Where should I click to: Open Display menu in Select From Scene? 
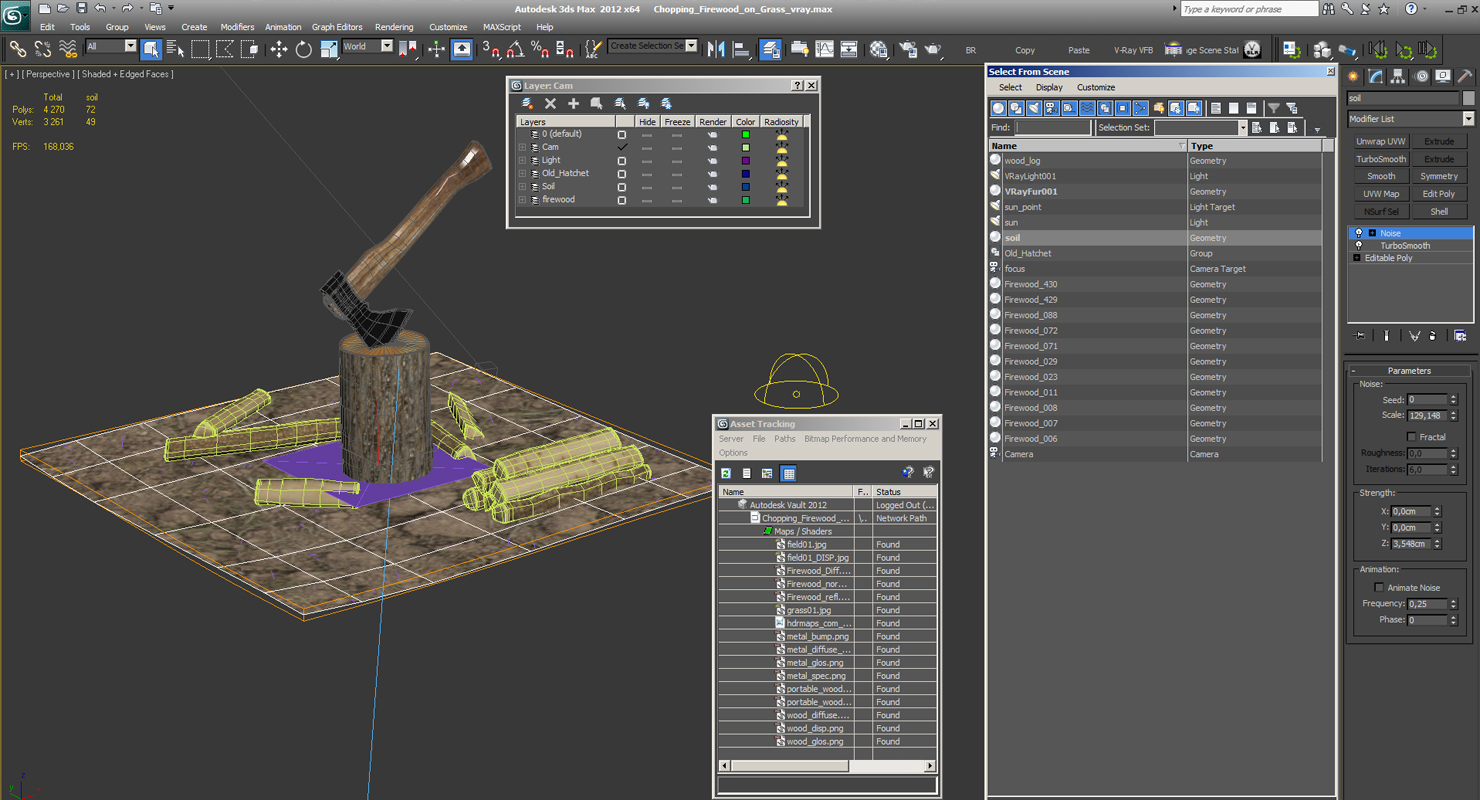(x=1049, y=87)
